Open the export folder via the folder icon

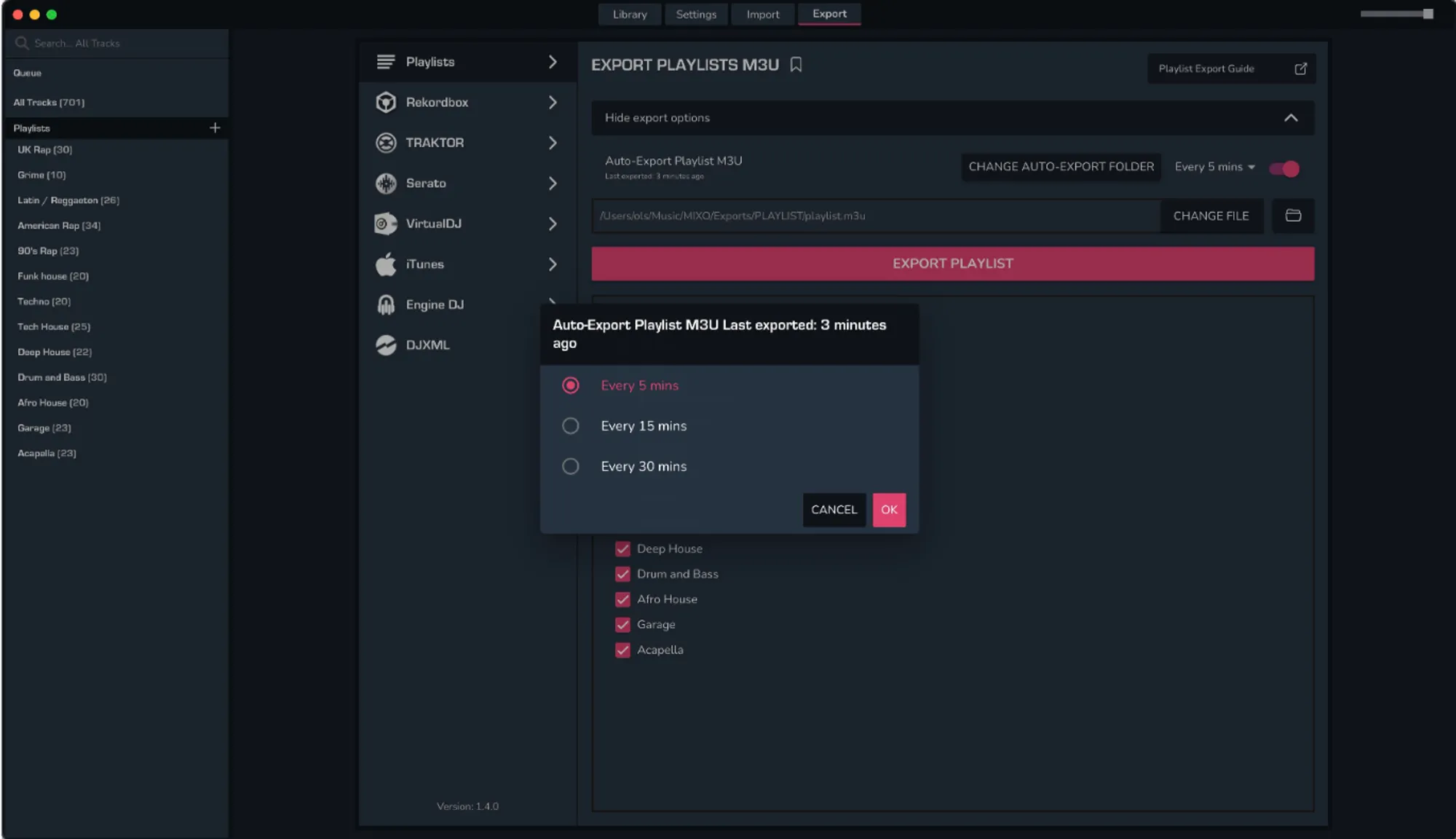1292,216
